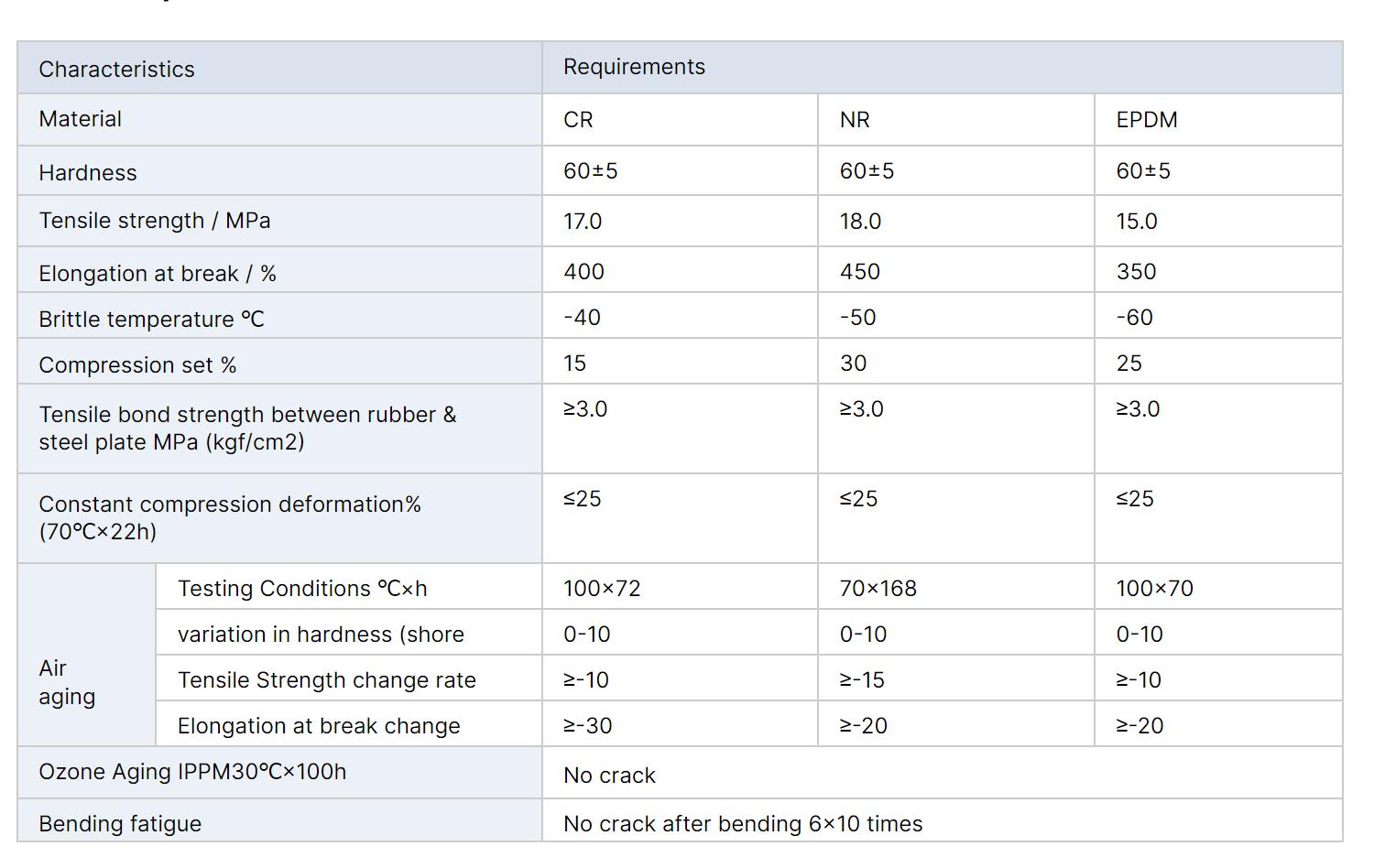Viewport: 1374px width, 868px height.
Task: Click the Bending fatigue row label
Action: coord(120,824)
